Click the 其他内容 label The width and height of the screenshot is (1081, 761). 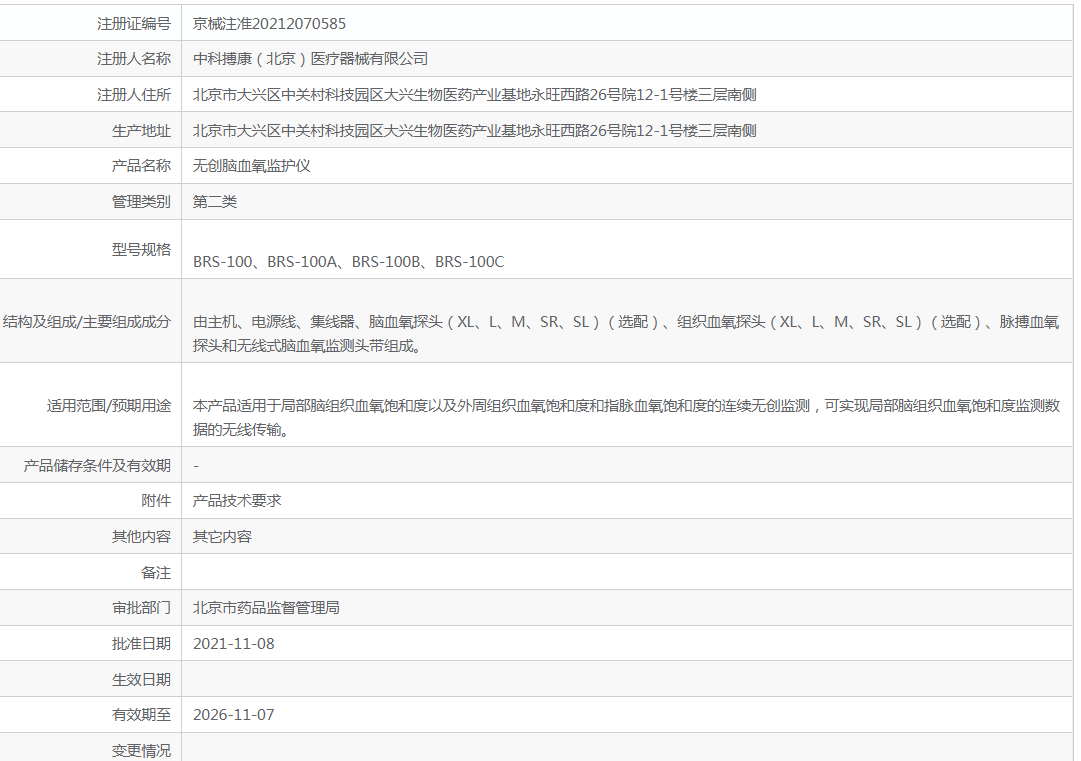coord(141,537)
